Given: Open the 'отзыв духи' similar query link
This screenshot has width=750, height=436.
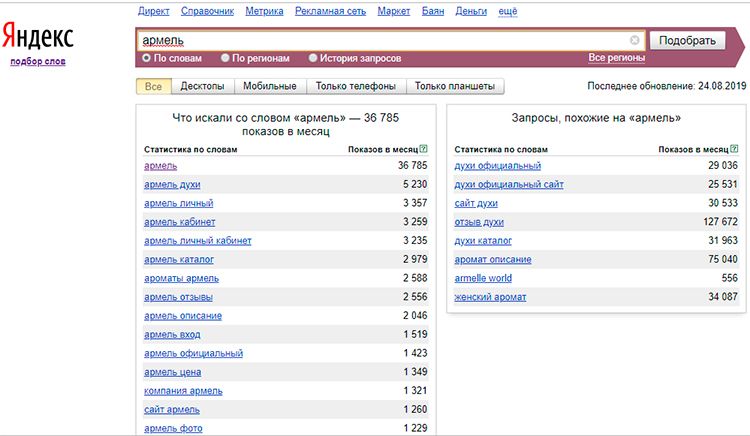Looking at the screenshot, I should click(x=479, y=222).
